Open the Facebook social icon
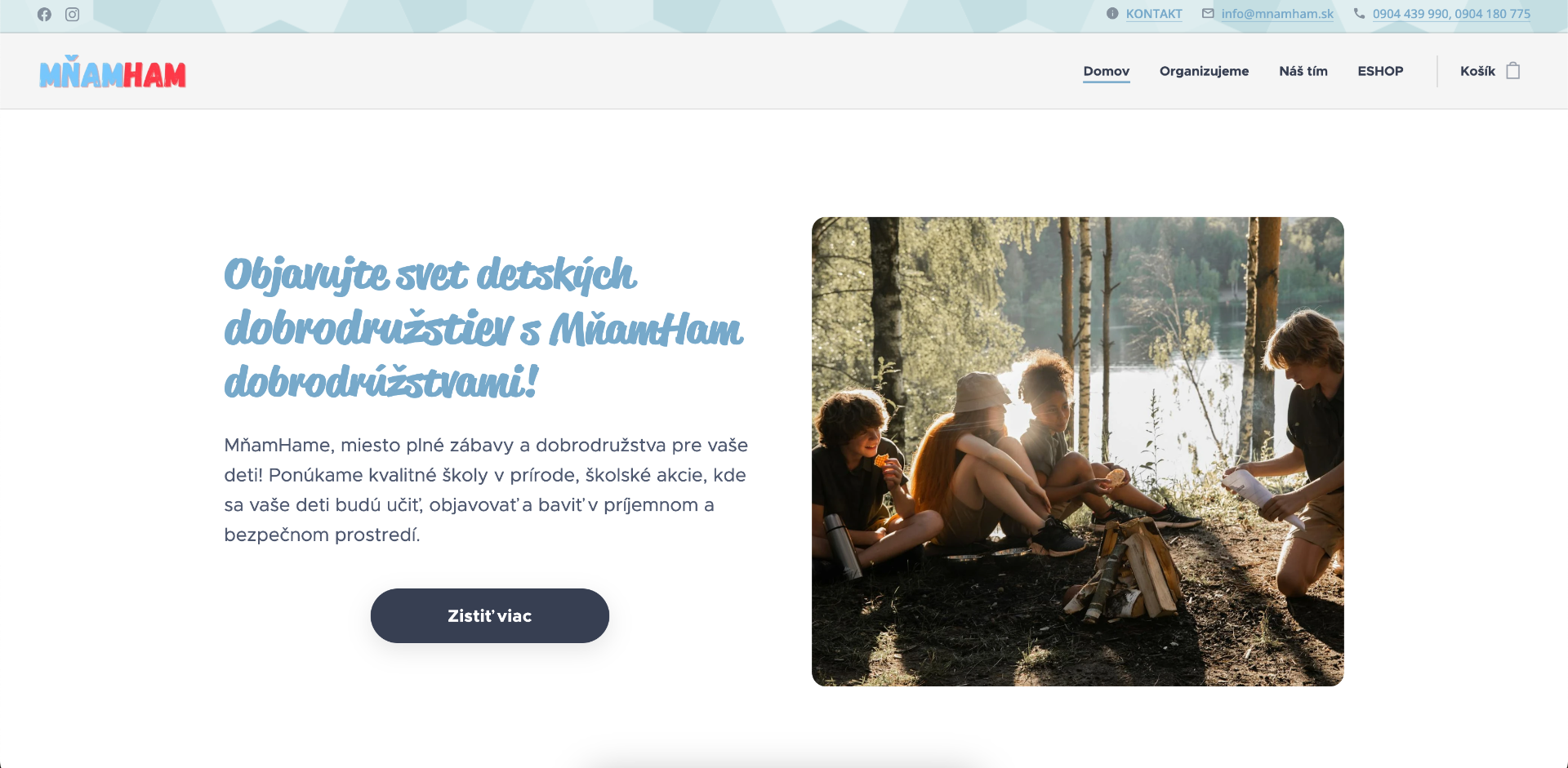 click(44, 15)
